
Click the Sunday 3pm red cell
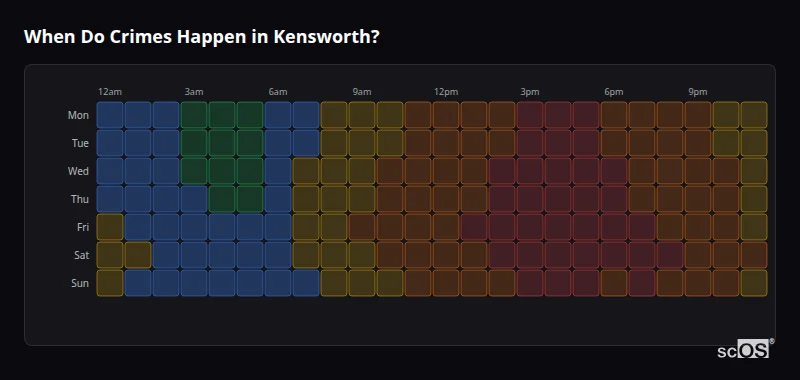[x=530, y=283]
